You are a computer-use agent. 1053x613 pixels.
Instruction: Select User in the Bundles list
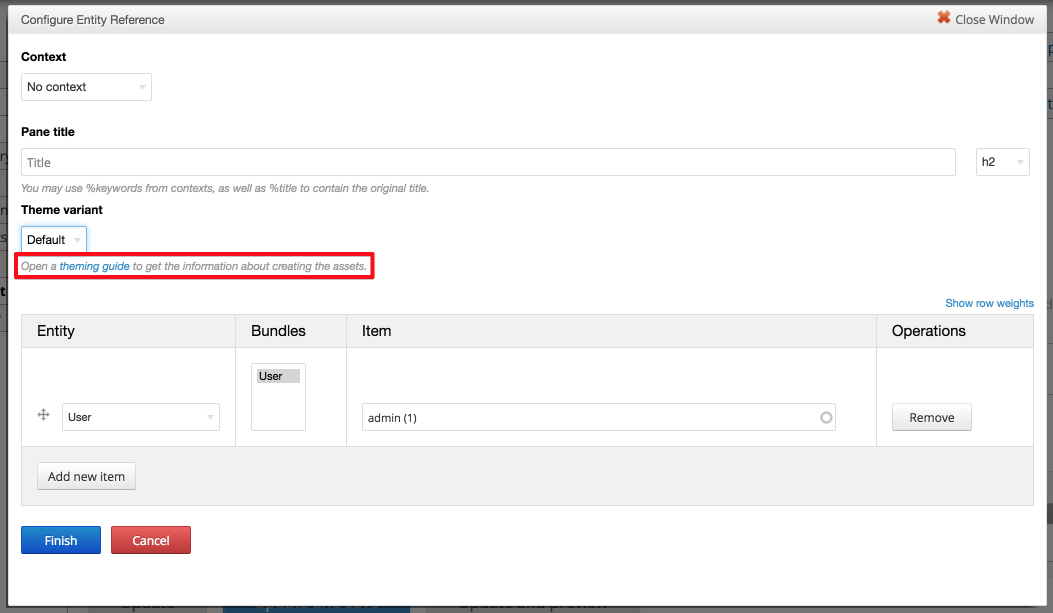(x=277, y=375)
